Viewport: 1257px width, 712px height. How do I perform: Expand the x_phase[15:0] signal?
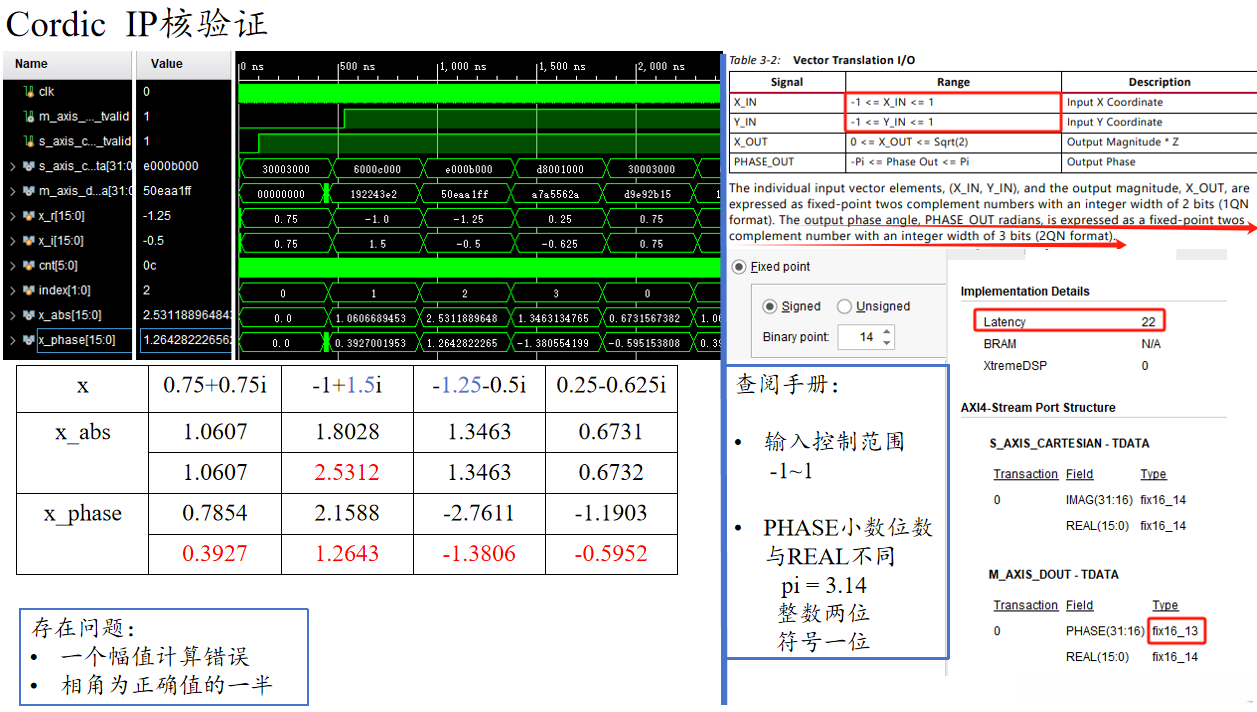pyautogui.click(x=12, y=340)
